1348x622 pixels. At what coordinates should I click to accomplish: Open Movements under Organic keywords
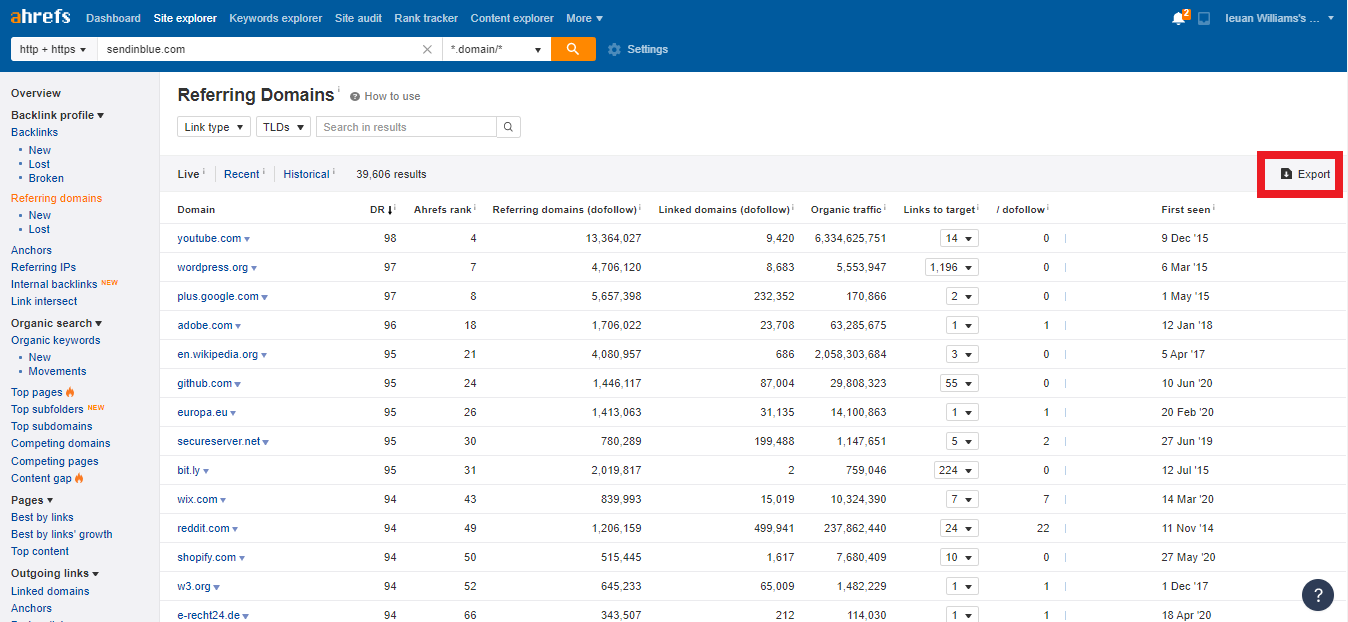click(57, 371)
